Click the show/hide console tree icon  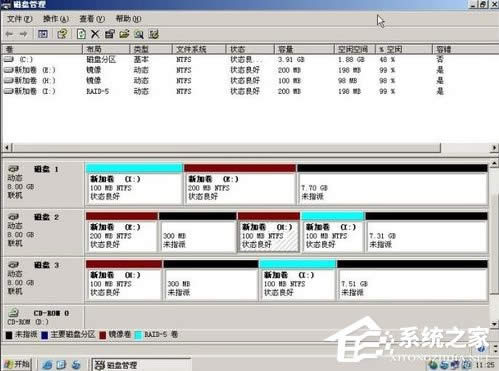tap(43, 34)
